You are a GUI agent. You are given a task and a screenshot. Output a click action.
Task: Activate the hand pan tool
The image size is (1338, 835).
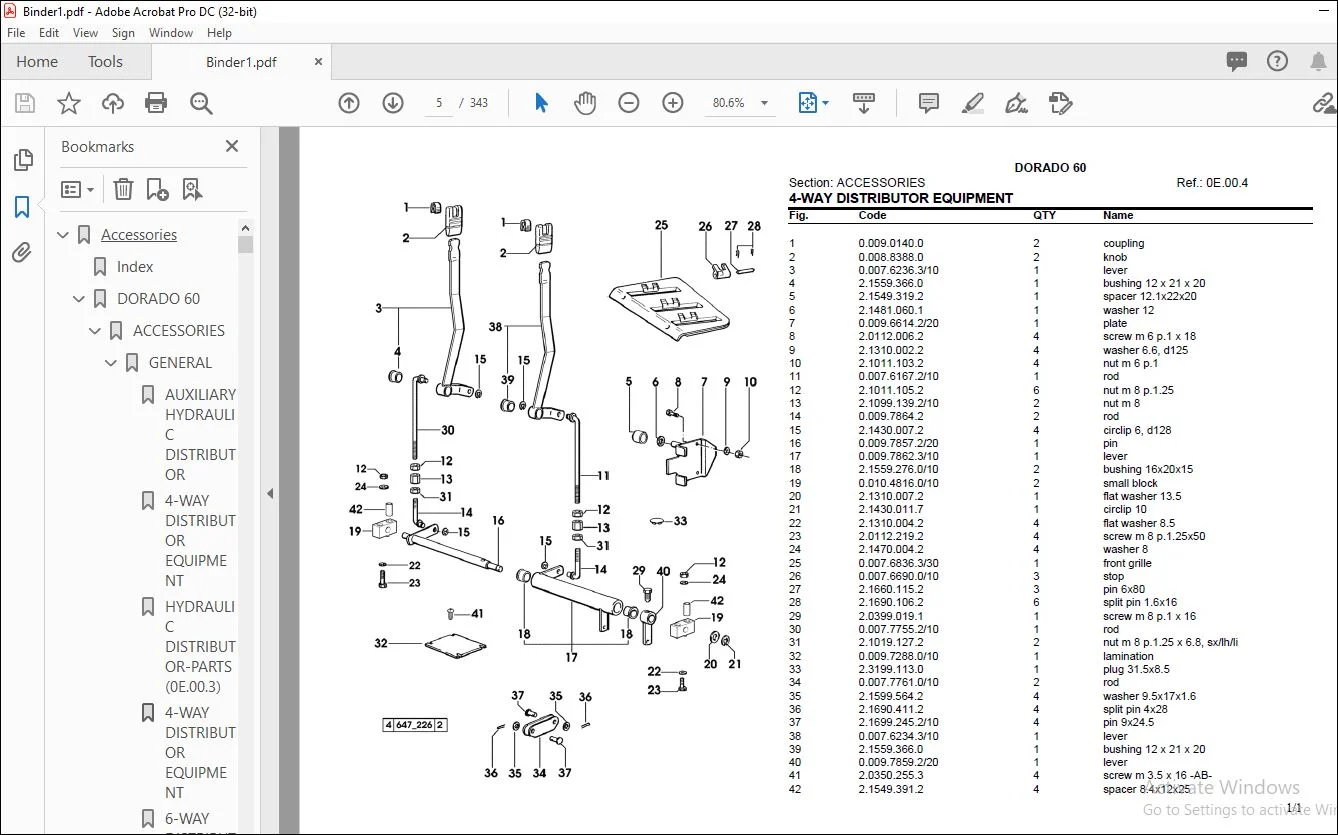585,103
